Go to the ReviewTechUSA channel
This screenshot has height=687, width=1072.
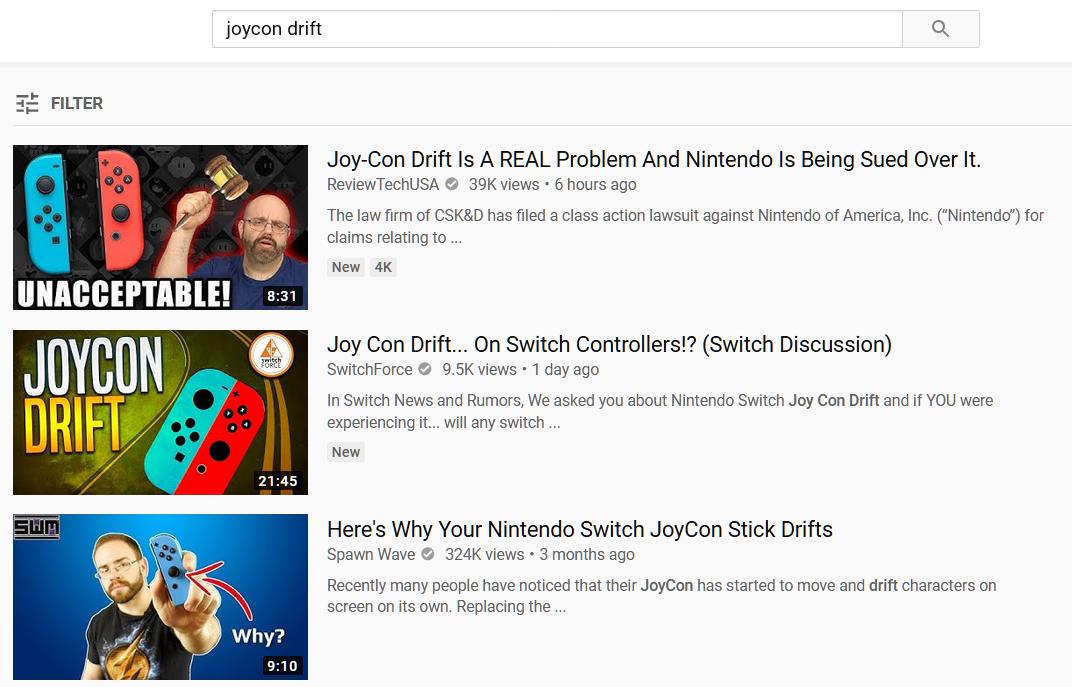pos(383,185)
